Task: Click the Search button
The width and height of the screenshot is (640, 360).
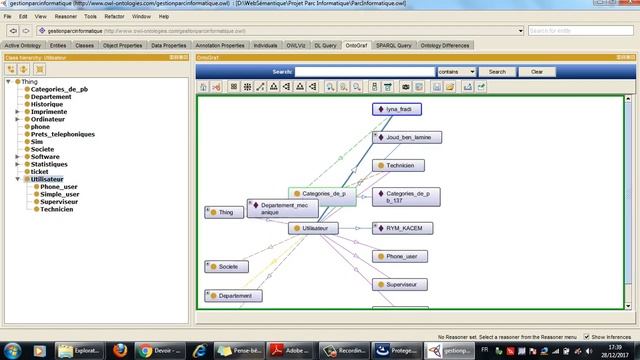Action: coord(497,72)
